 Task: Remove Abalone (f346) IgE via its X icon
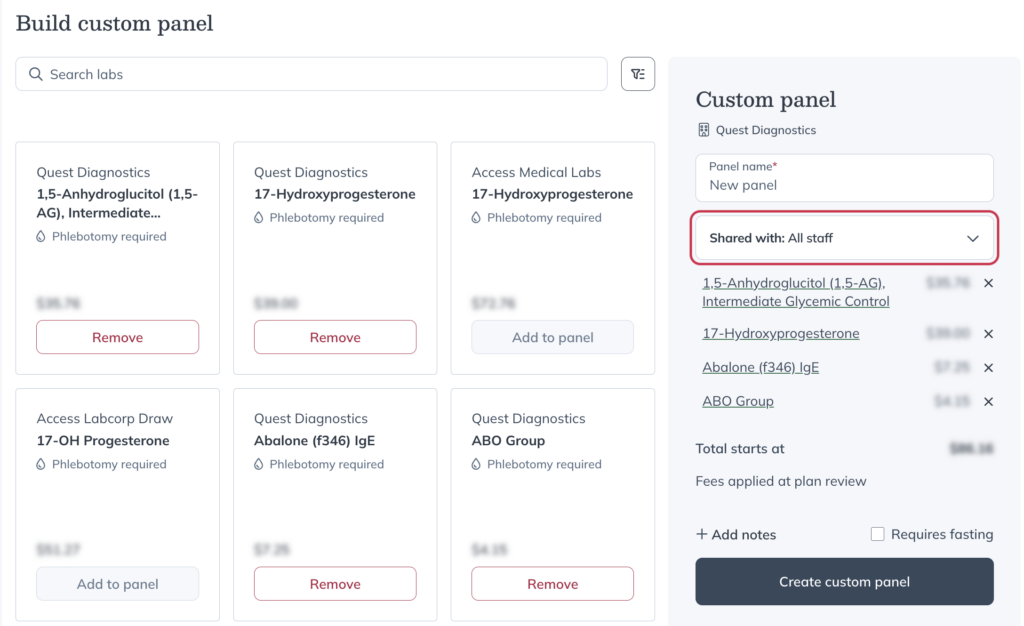click(988, 367)
